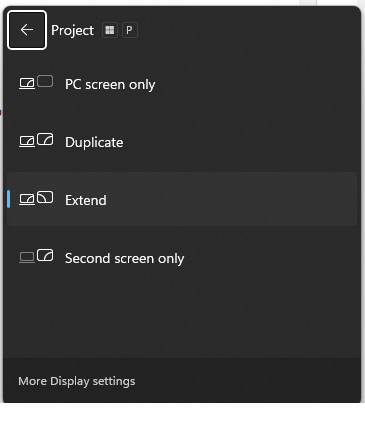The image size is (365, 422).
Task: Switch to Second screen only label
Action: [x=124, y=259]
